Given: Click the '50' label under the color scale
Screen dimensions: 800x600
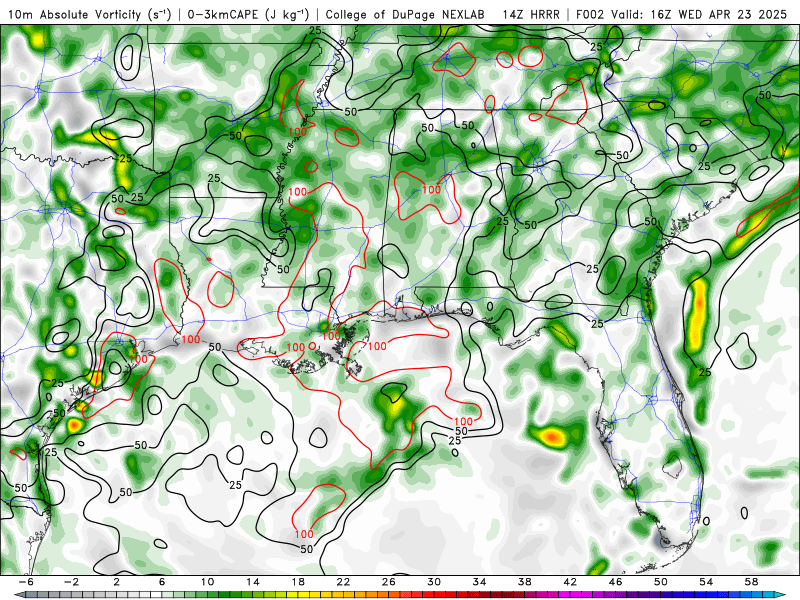Looking at the screenshot, I should (x=661, y=582).
